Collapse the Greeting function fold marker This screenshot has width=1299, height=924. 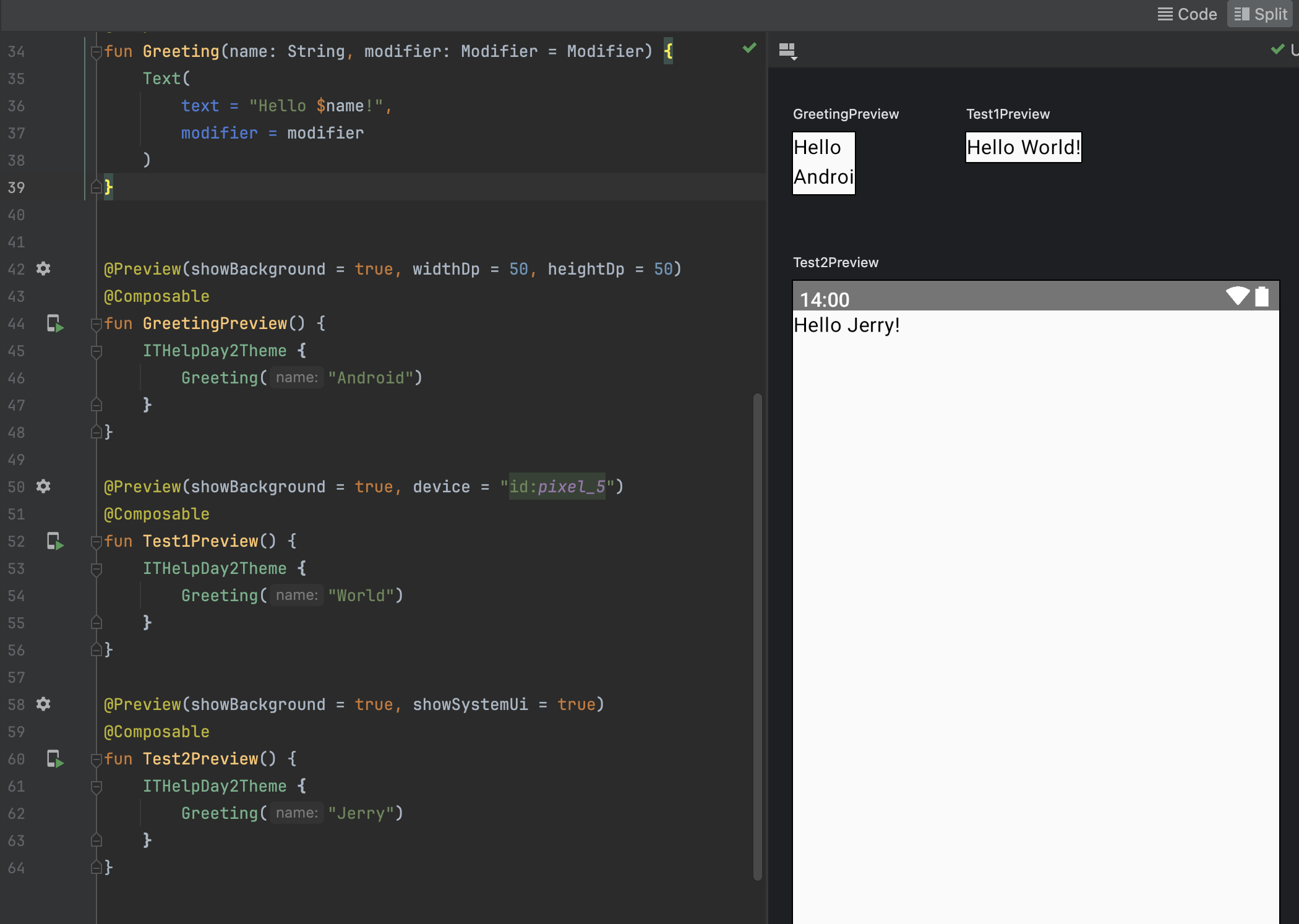tap(96, 52)
